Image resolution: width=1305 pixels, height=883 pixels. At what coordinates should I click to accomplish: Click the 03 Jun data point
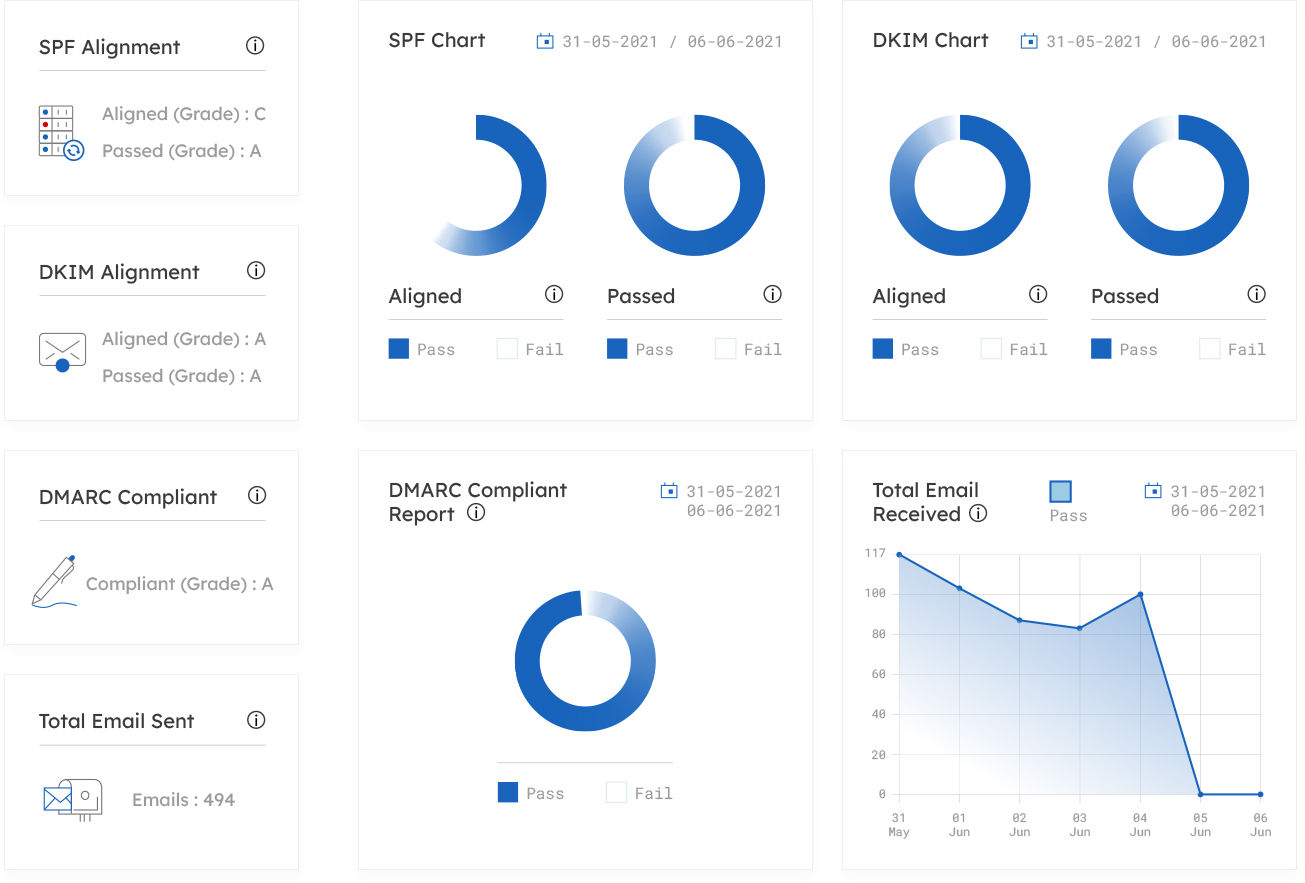coord(1080,628)
